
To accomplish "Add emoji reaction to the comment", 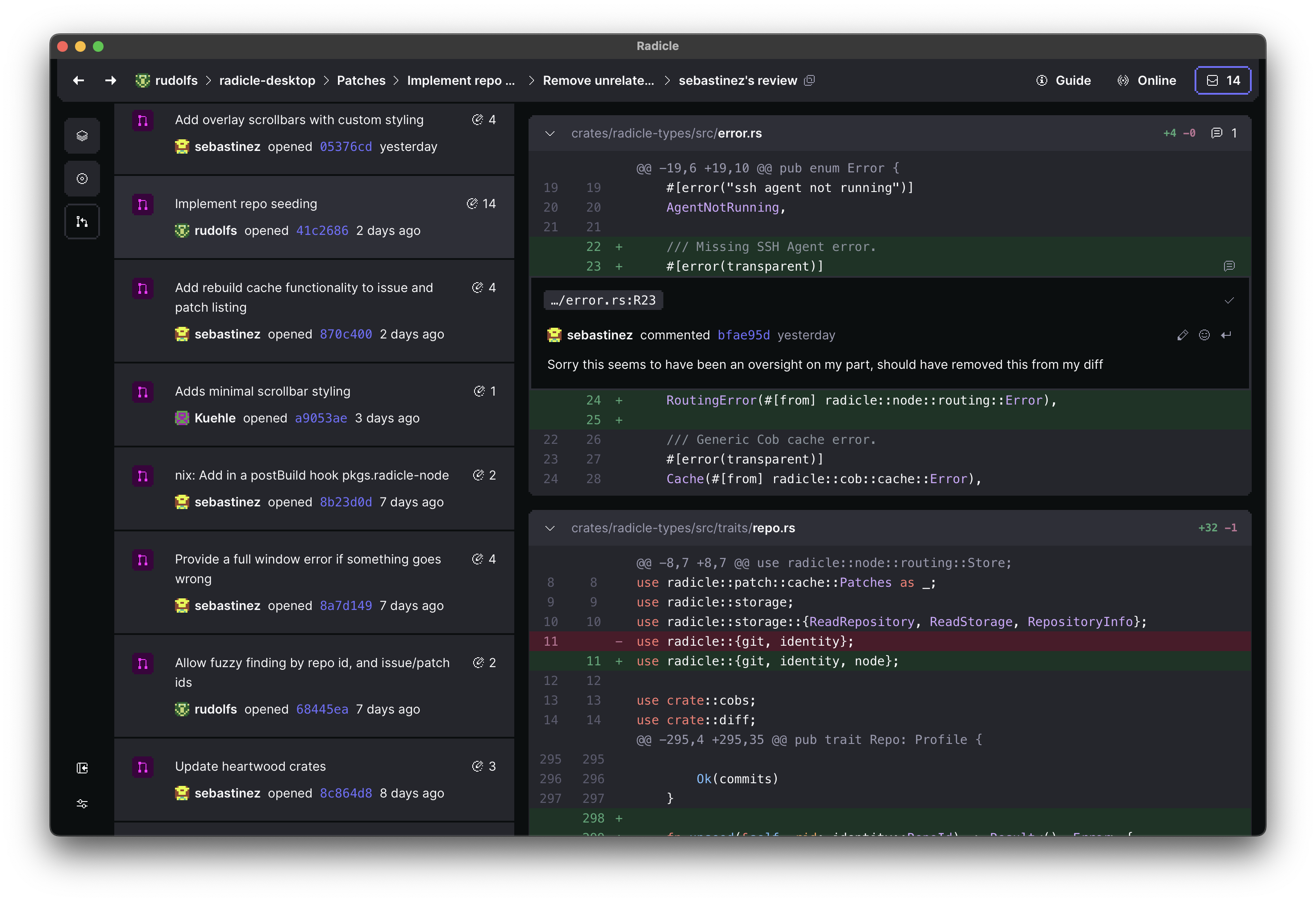I will pos(1204,335).
